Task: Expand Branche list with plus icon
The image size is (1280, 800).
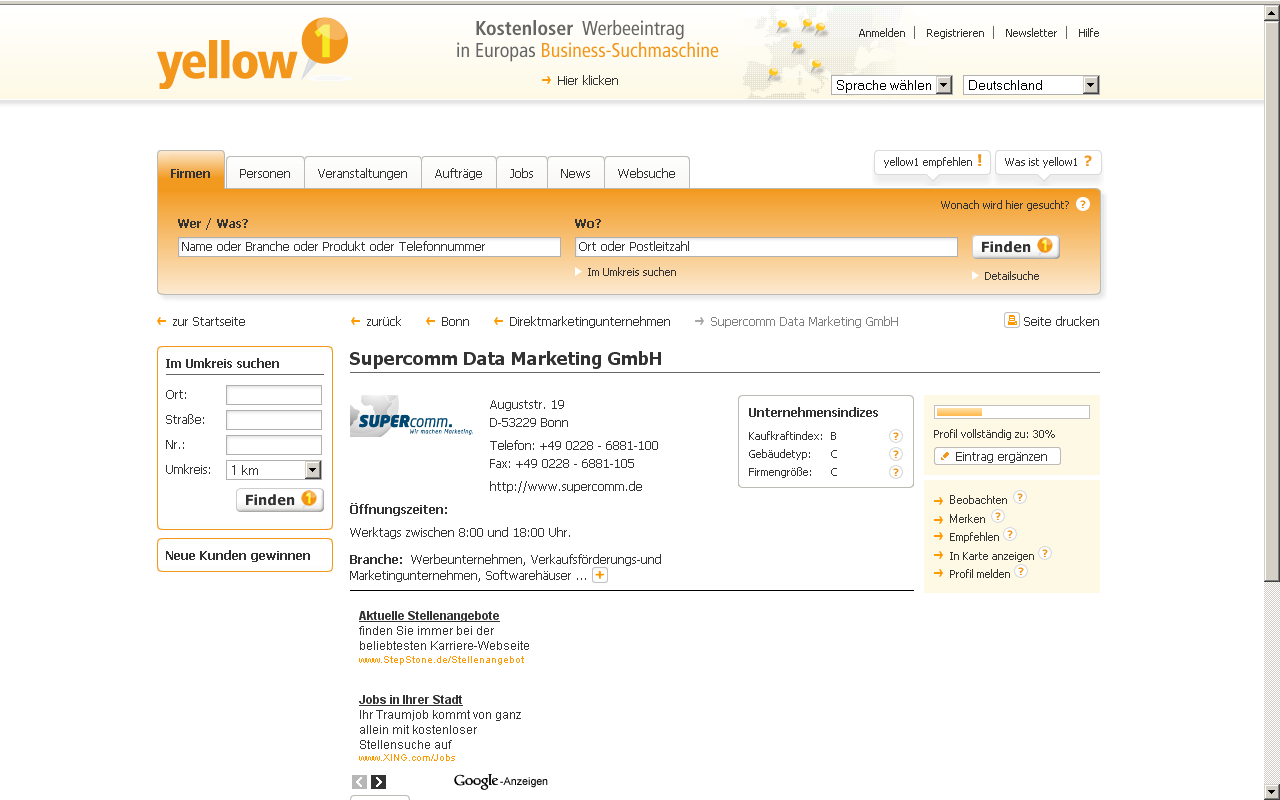Action: [x=600, y=575]
